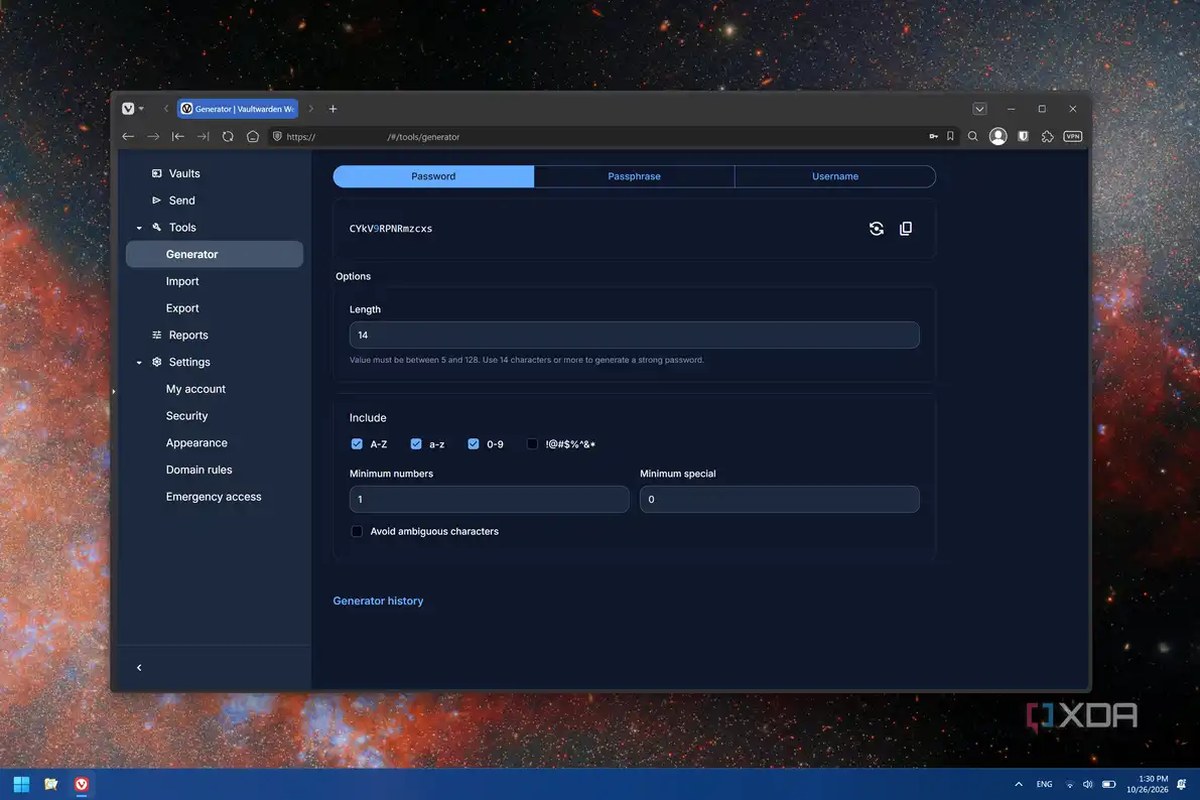
Task: Select Generator in the sidebar
Action: click(x=214, y=254)
